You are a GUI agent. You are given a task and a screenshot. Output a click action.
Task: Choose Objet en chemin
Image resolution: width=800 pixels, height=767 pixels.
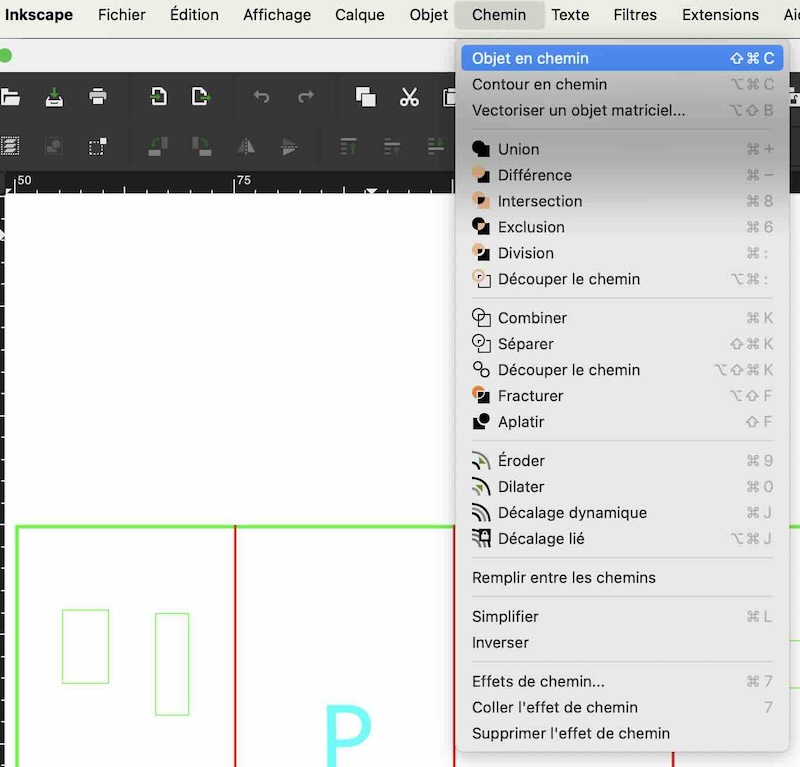[622, 58]
